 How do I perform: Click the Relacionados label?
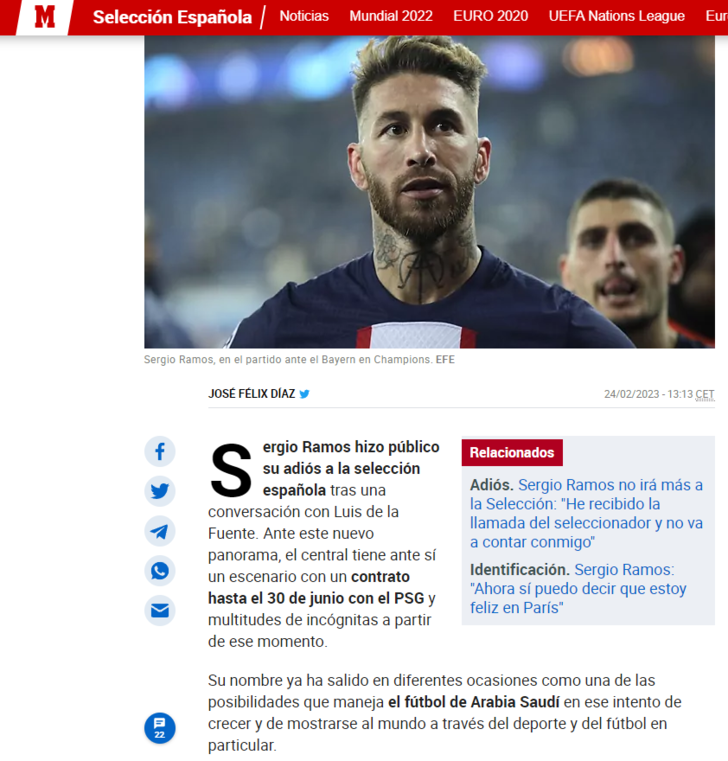point(512,452)
